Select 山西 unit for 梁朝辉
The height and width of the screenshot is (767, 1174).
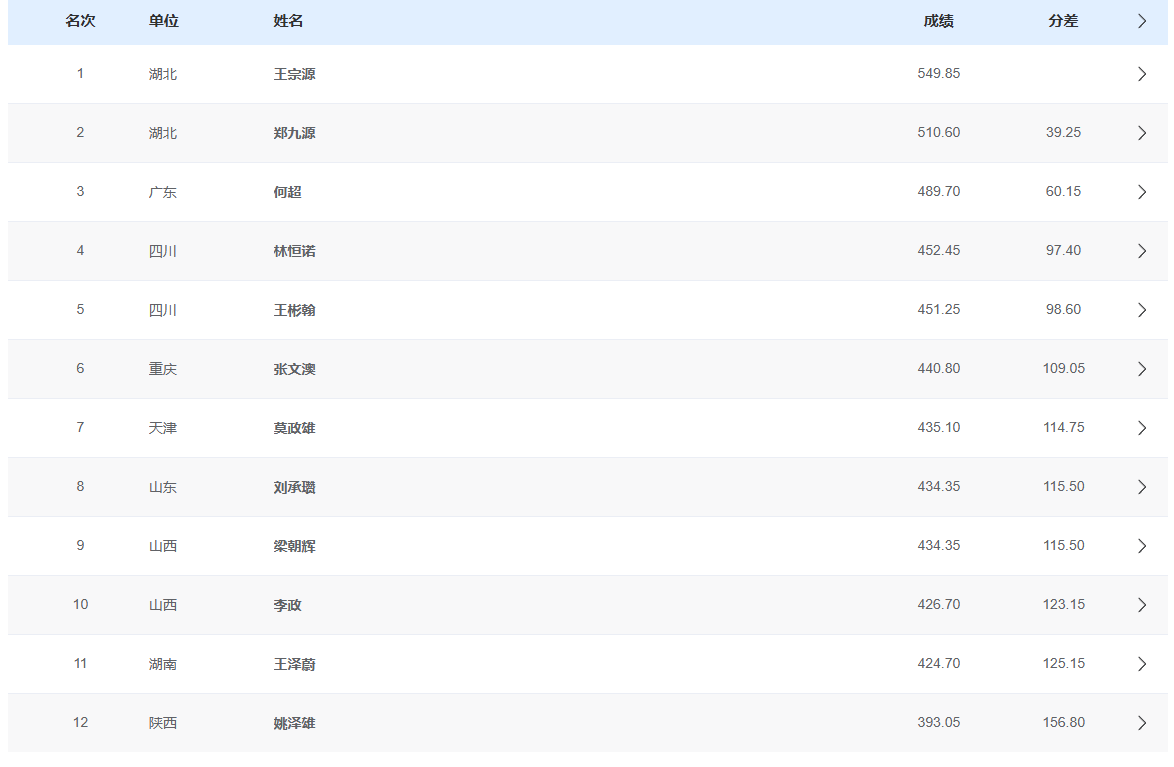[163, 545]
